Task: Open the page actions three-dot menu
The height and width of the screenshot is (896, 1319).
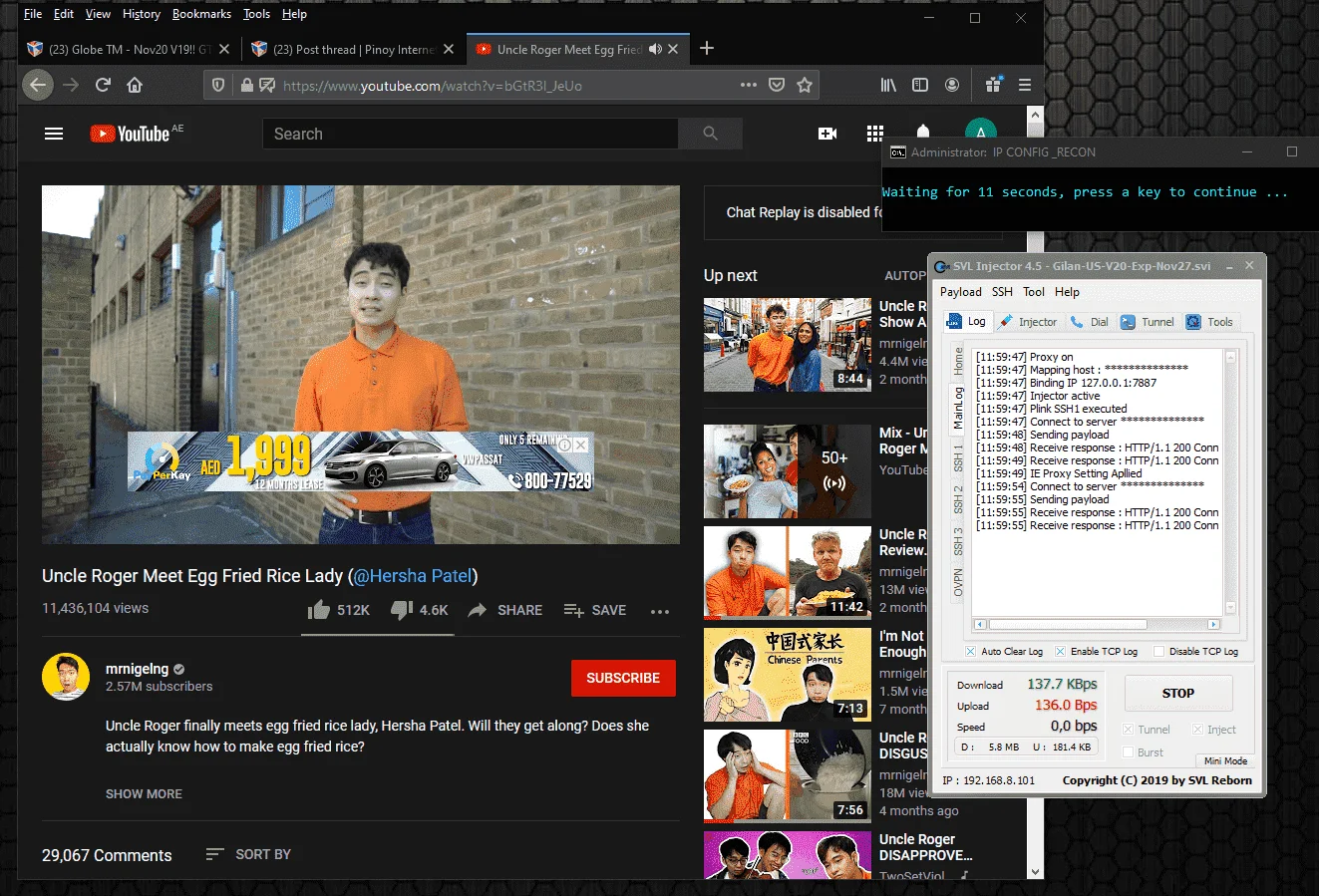Action: pyautogui.click(x=749, y=85)
